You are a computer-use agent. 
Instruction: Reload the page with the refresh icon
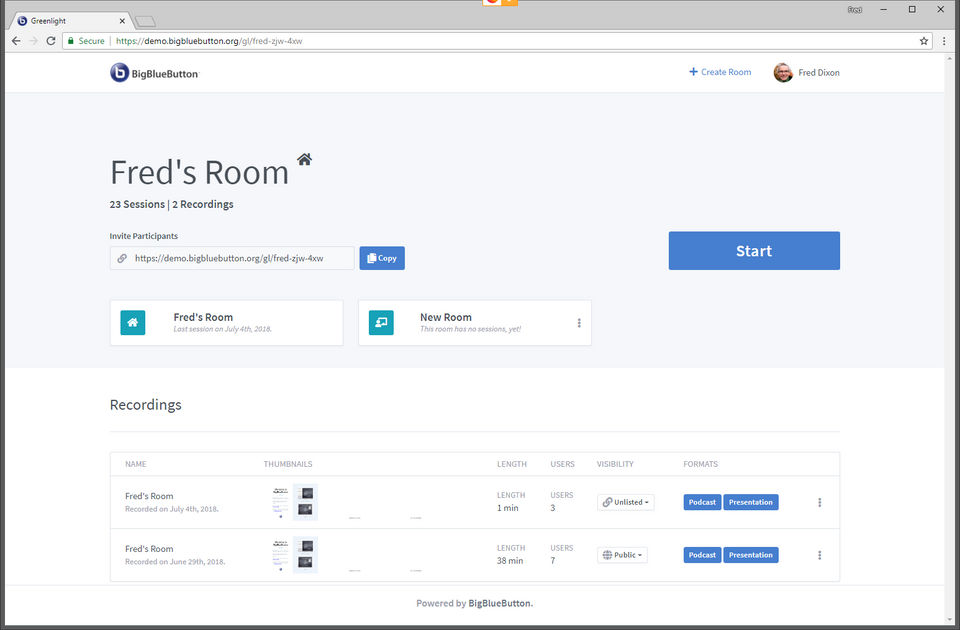[51, 41]
